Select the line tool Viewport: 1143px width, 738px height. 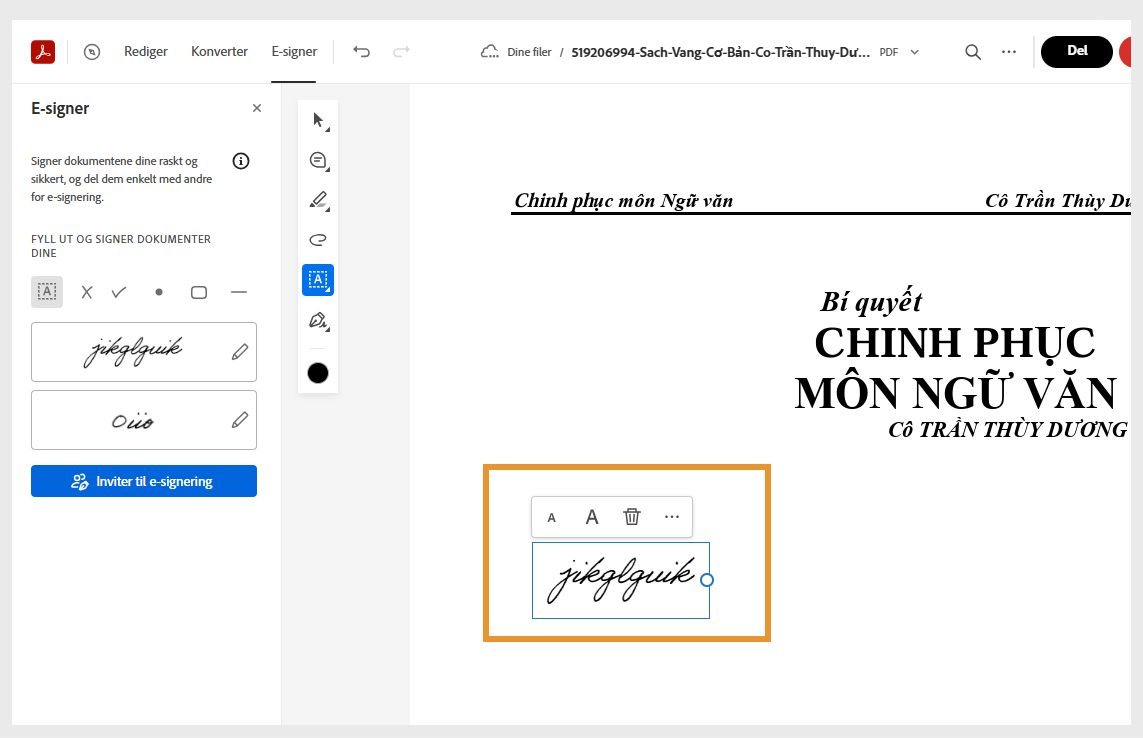(239, 292)
